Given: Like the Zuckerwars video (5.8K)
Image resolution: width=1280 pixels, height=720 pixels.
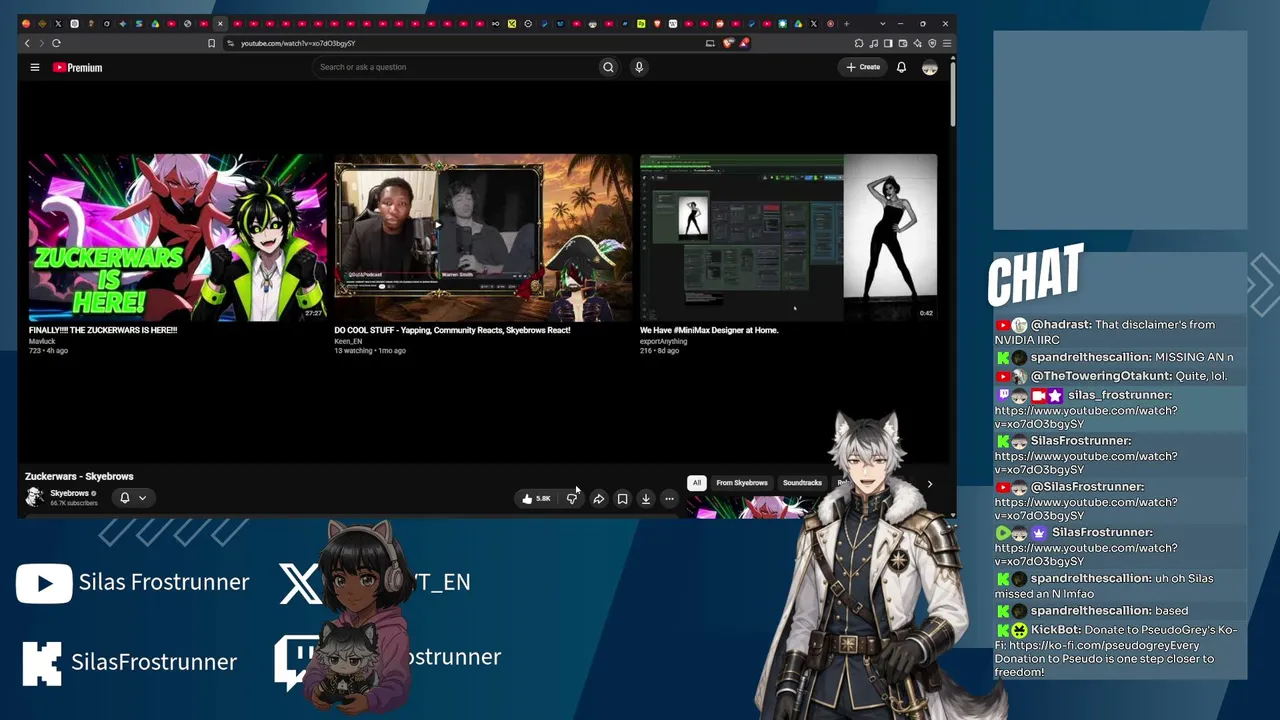Looking at the screenshot, I should coord(537,498).
